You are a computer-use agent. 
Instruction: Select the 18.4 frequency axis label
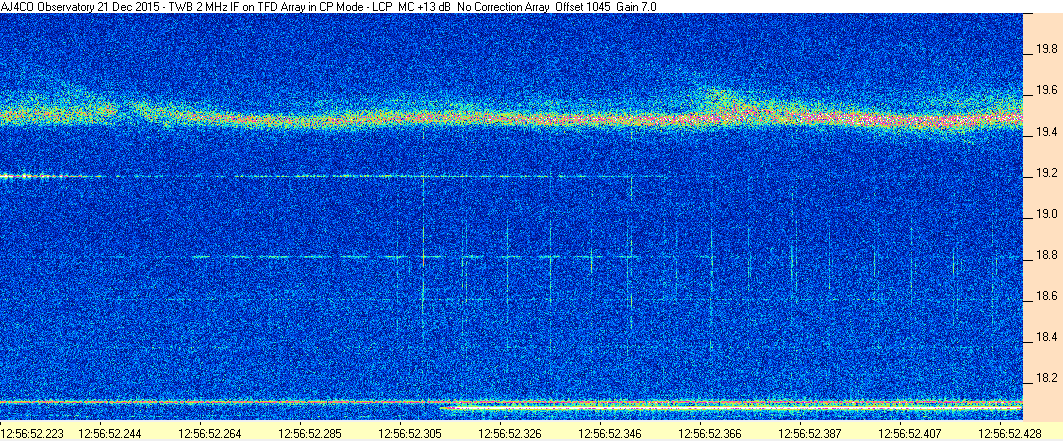click(x=1045, y=337)
